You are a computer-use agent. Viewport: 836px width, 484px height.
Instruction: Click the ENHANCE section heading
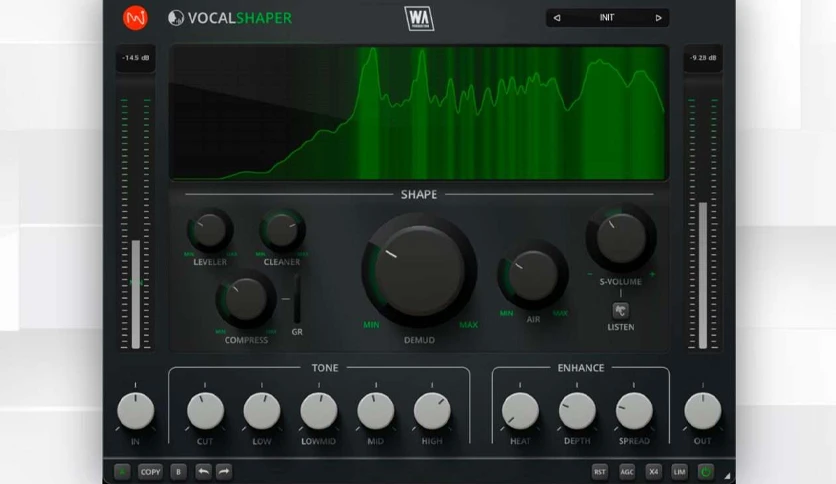click(x=581, y=368)
